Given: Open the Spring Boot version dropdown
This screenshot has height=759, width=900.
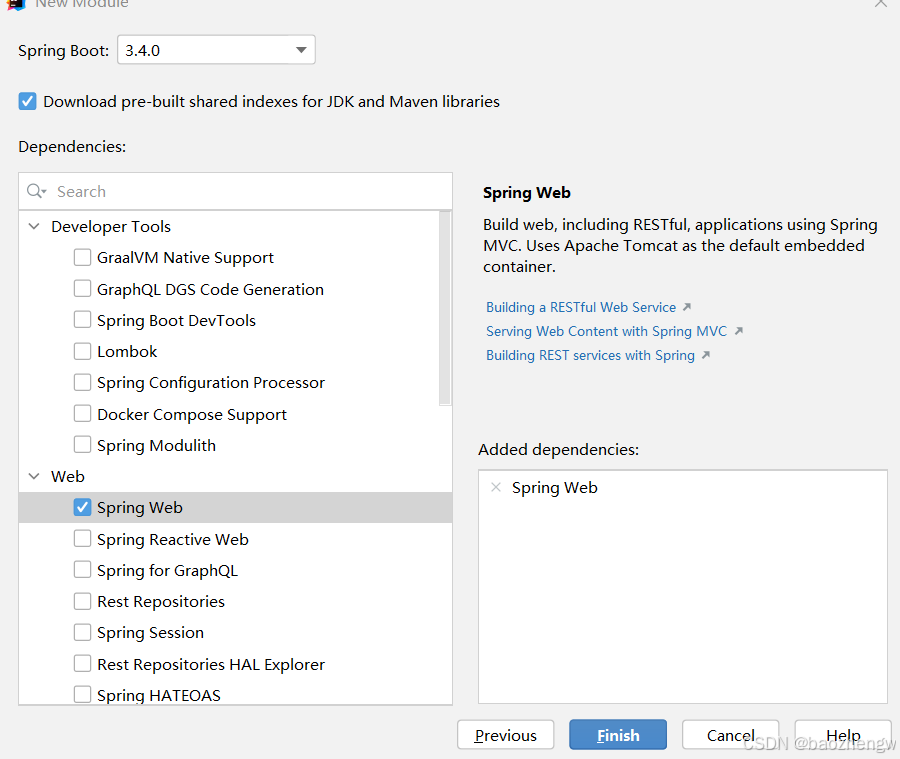Looking at the screenshot, I should pos(299,49).
